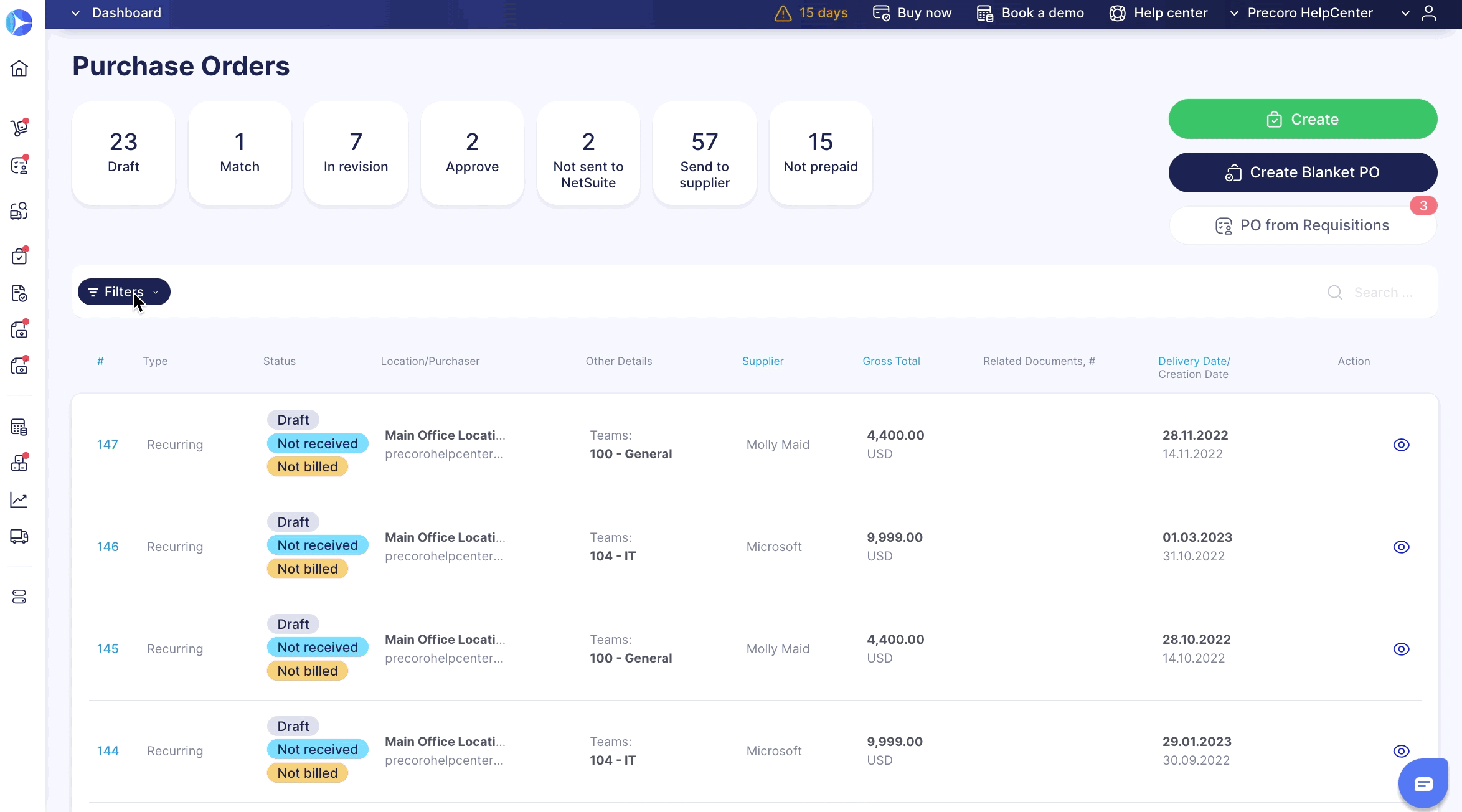The image size is (1462, 812).
Task: View purchase order 145 eye icon
Action: coord(1401,649)
